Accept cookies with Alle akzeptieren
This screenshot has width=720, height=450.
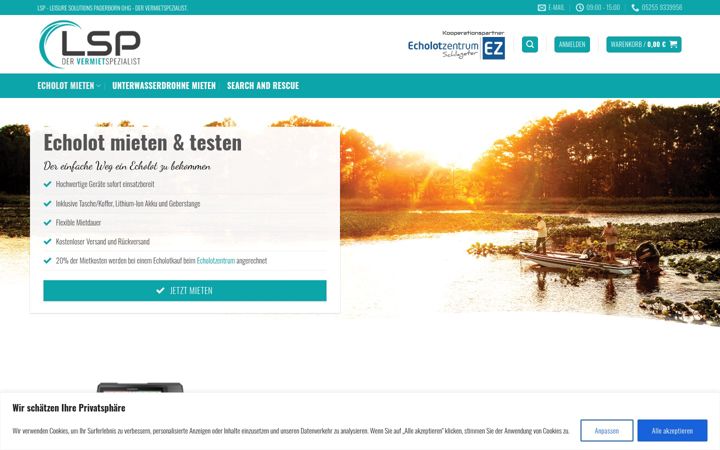pyautogui.click(x=672, y=431)
